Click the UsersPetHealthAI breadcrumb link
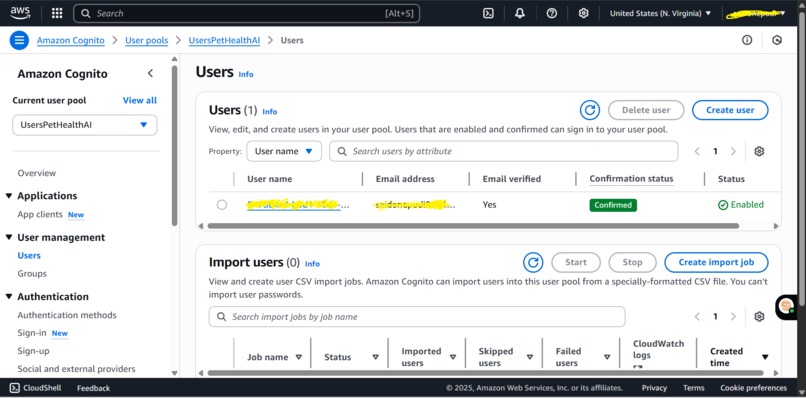The width and height of the screenshot is (806, 398). (224, 40)
